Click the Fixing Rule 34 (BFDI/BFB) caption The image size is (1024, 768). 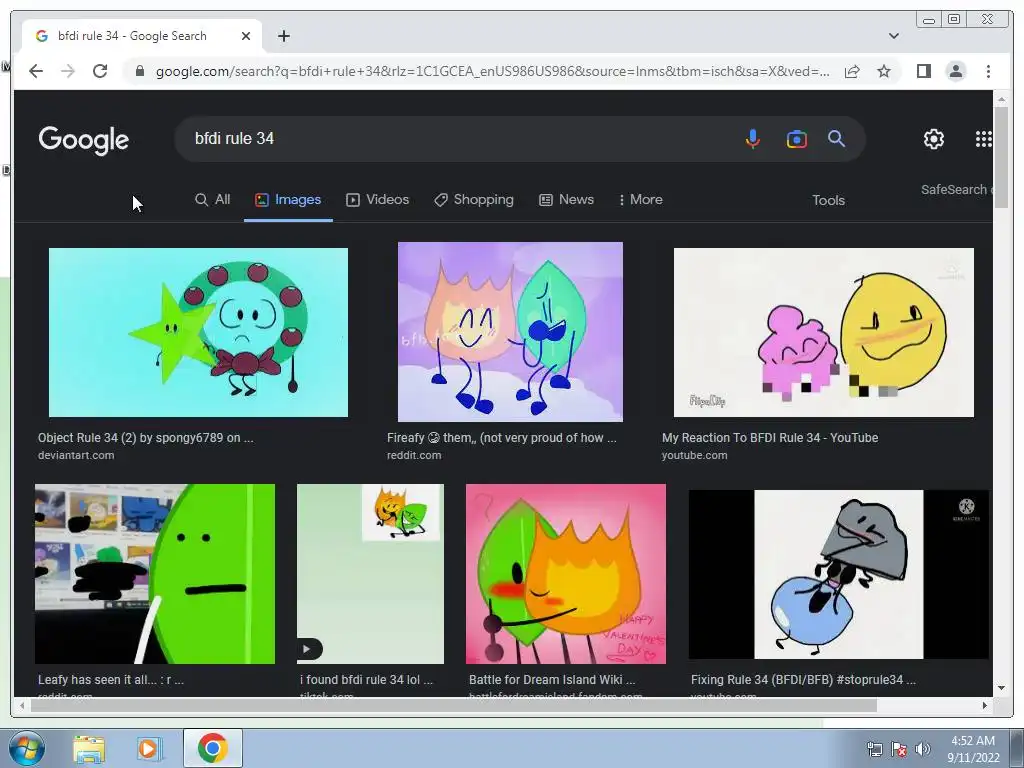(803, 680)
